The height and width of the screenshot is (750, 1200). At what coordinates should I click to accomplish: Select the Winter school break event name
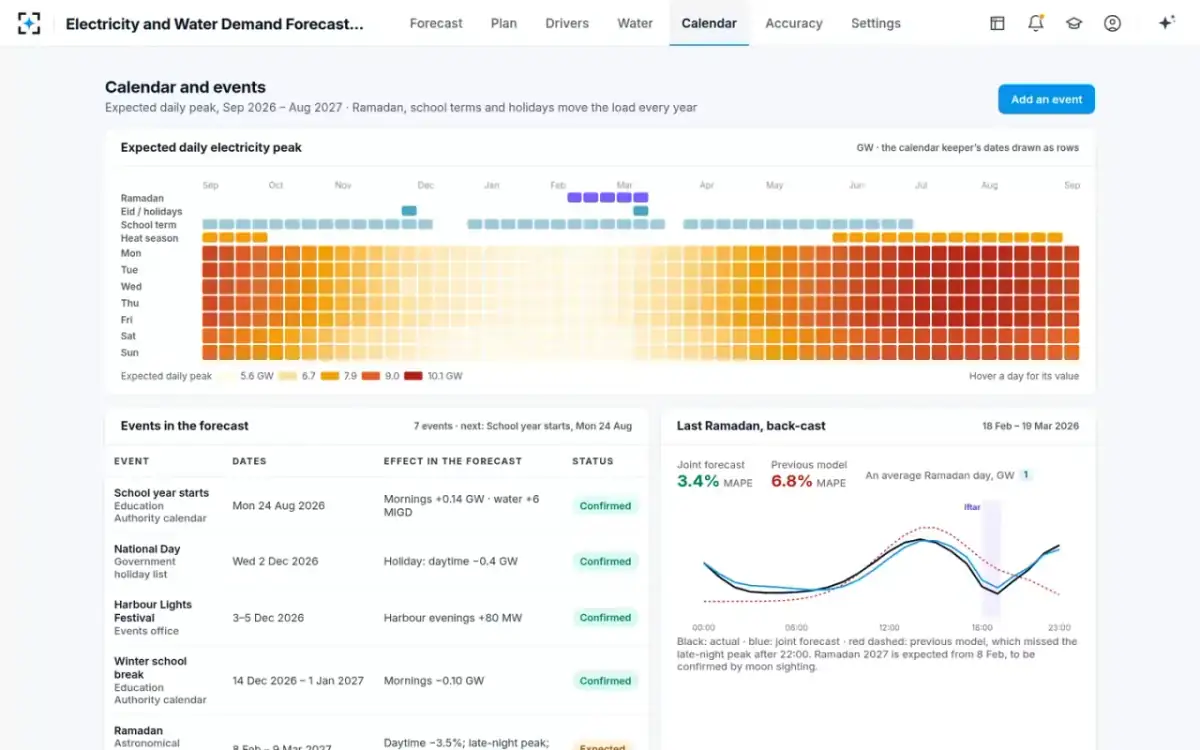click(150, 668)
